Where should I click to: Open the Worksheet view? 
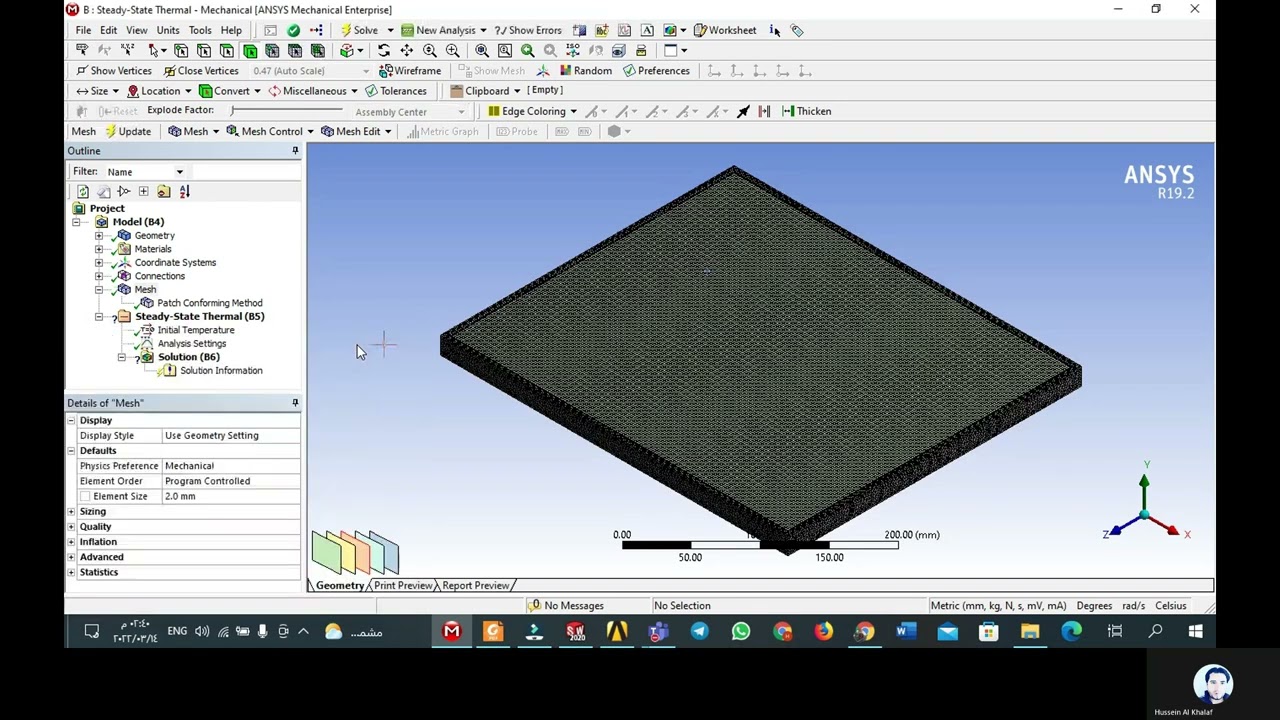725,30
